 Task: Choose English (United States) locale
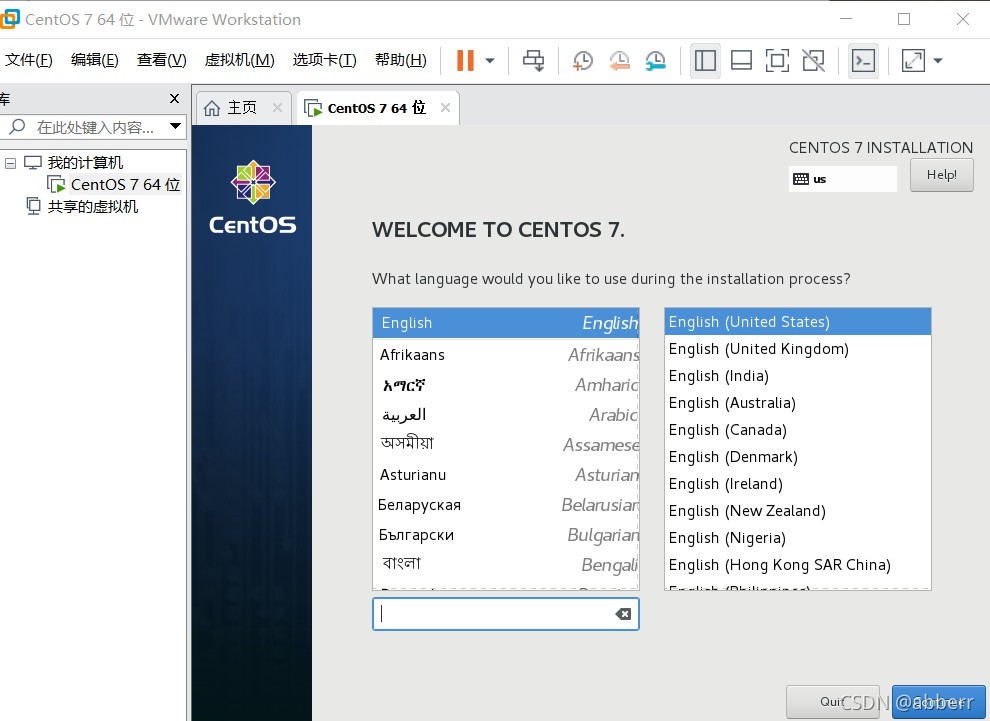(x=797, y=322)
